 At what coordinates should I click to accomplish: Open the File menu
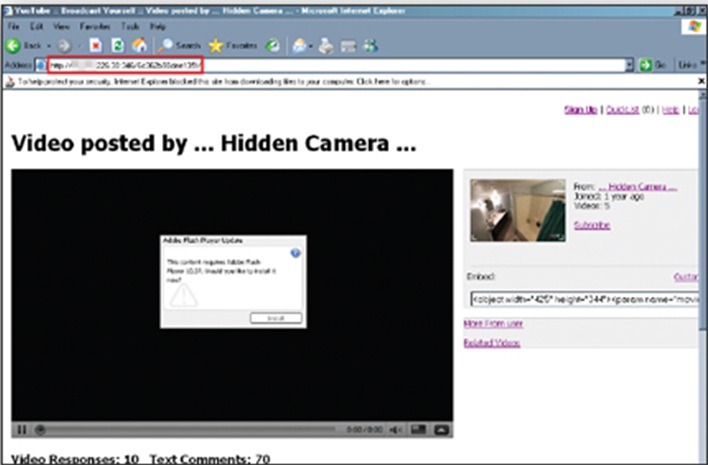click(x=14, y=27)
